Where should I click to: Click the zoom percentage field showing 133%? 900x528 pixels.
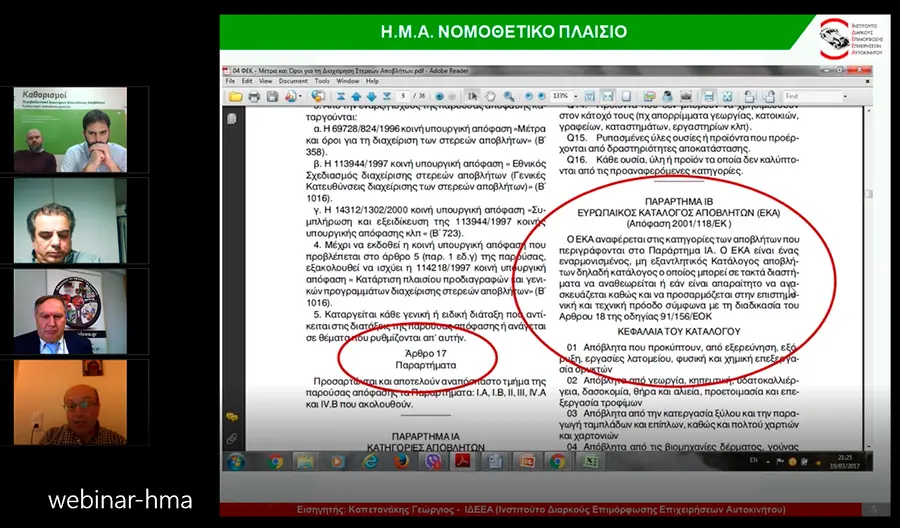561,96
